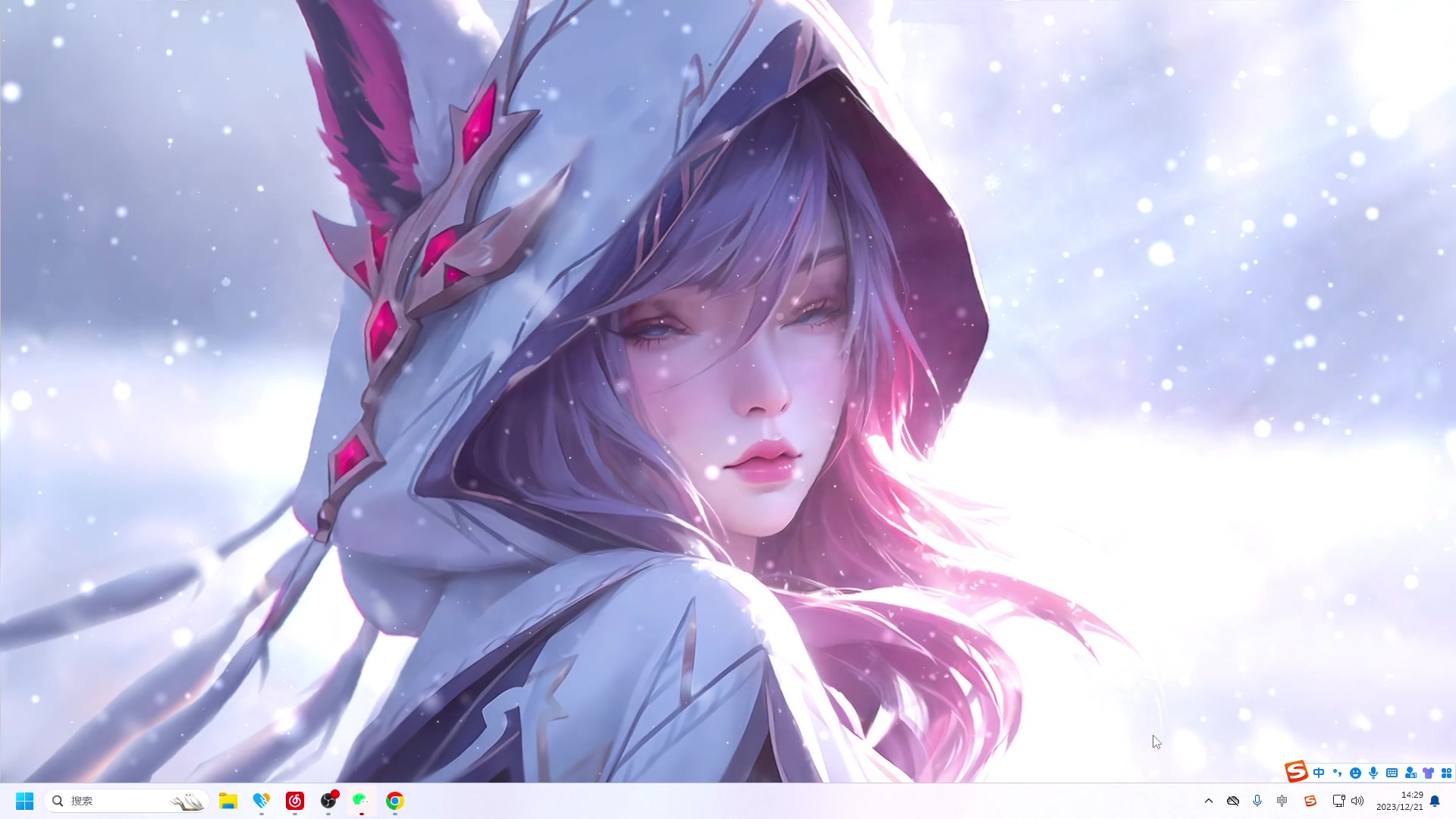This screenshot has height=819, width=1456.
Task: Open Sogou skin shirt icon
Action: [1429, 773]
